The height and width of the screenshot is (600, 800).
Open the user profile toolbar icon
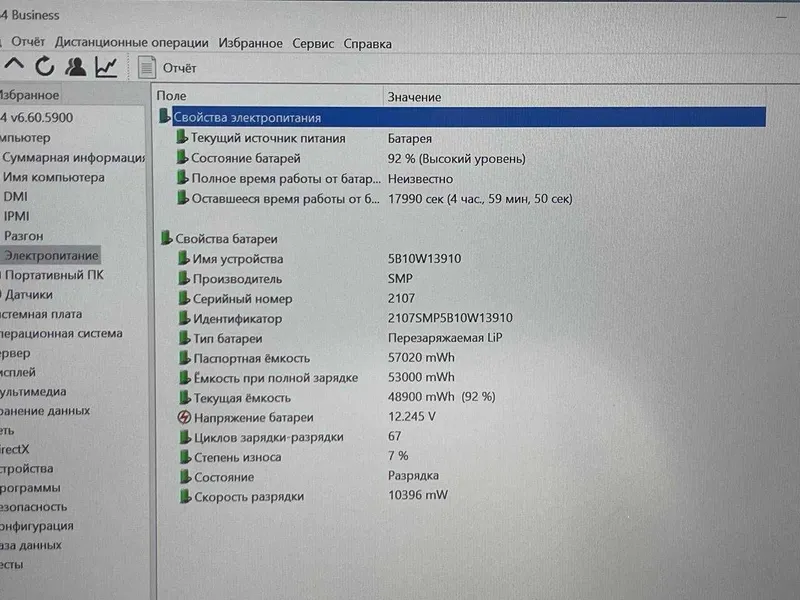tap(76, 67)
